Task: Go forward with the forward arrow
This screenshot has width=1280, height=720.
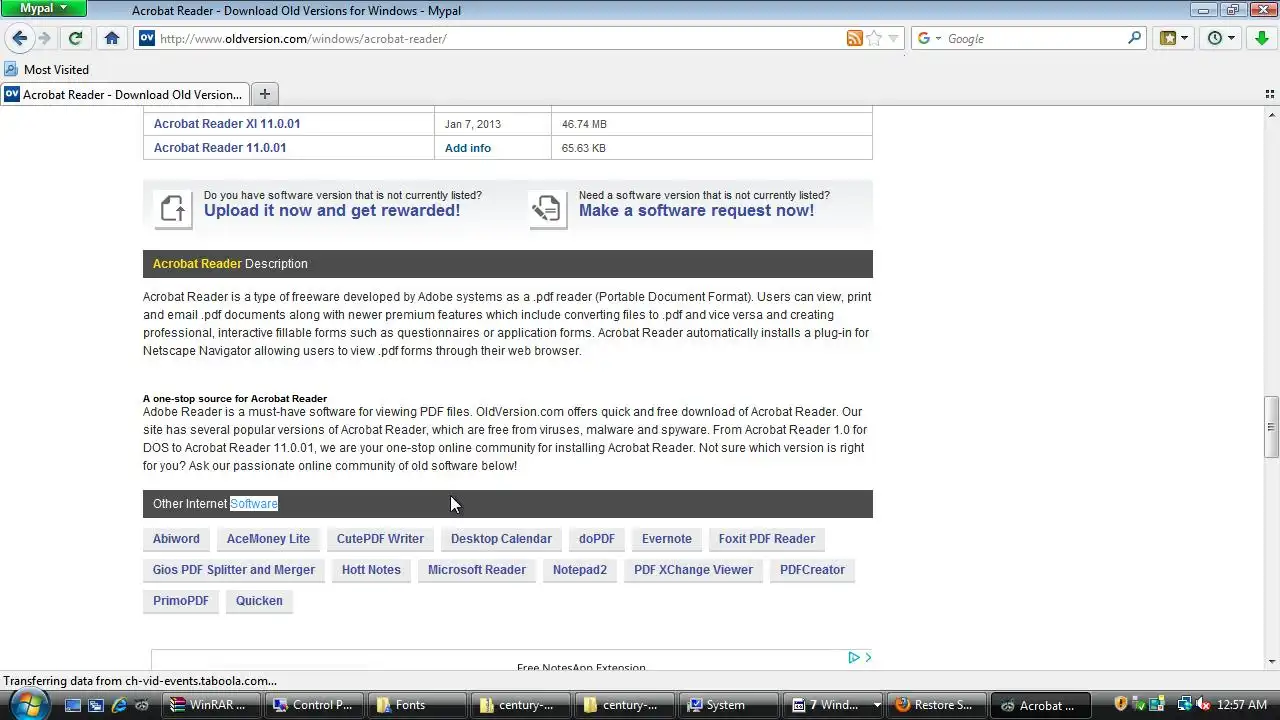Action: (x=44, y=38)
